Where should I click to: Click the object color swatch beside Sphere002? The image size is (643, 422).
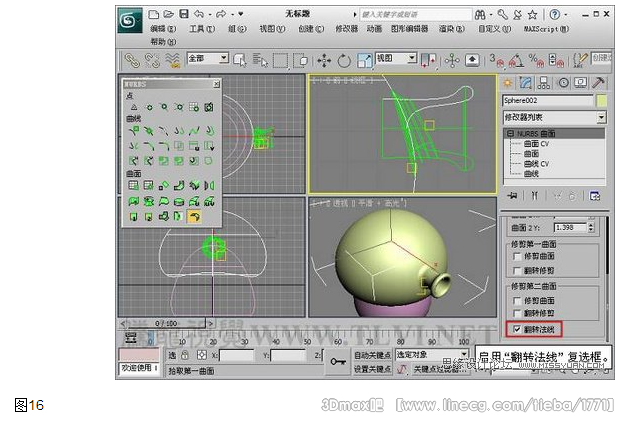[601, 100]
